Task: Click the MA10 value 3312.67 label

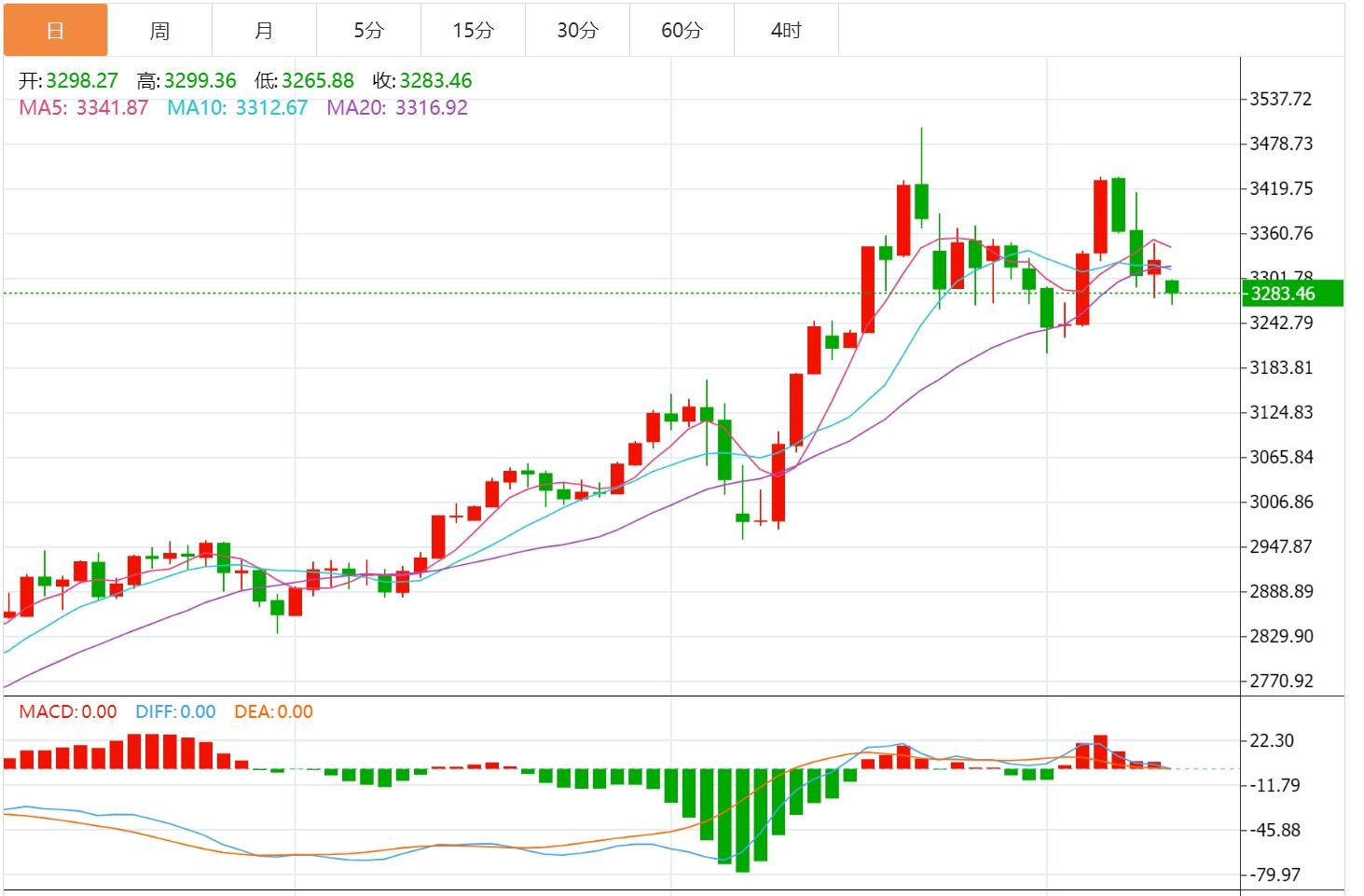Action: pyautogui.click(x=237, y=108)
